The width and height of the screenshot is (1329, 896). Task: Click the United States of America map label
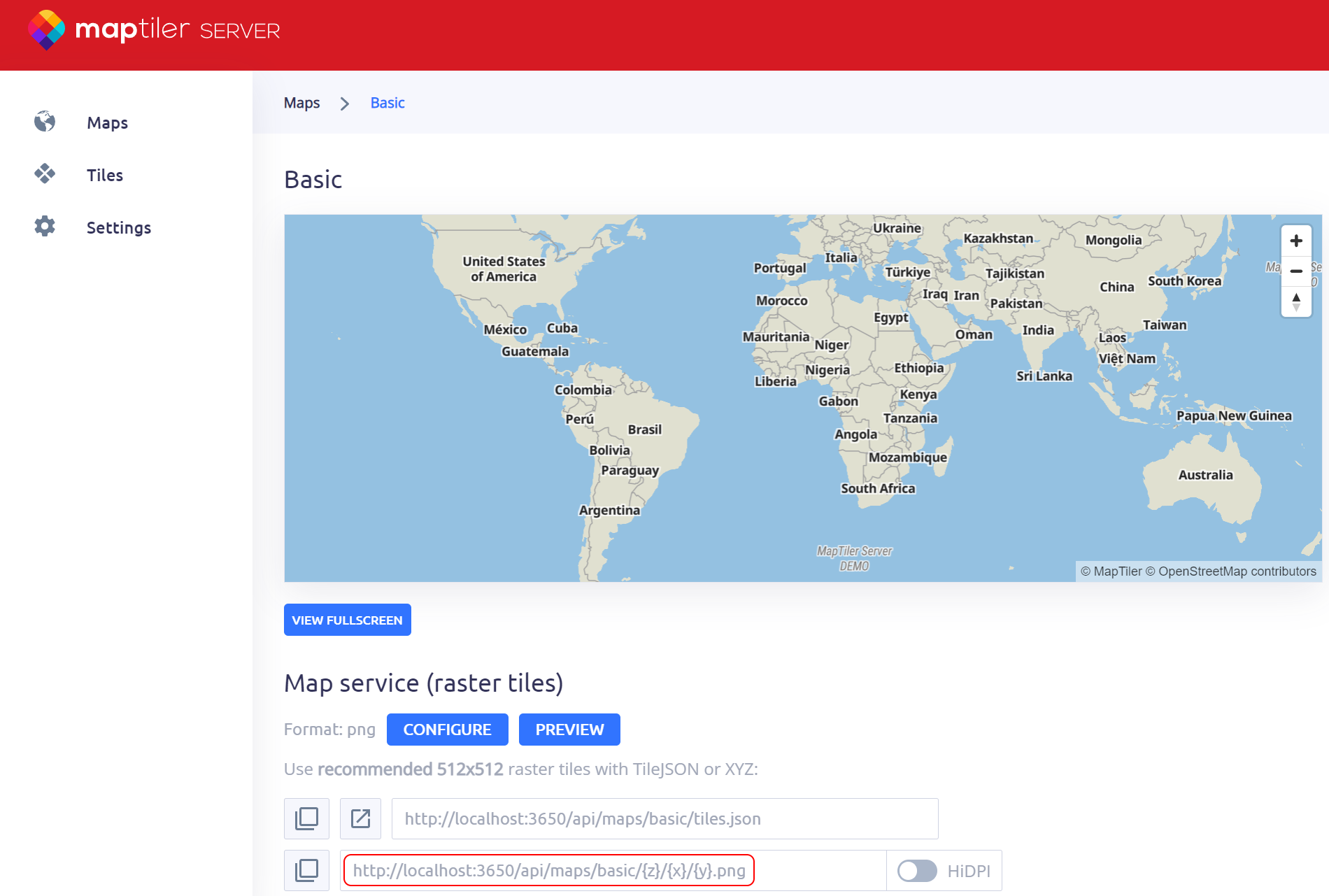504,269
